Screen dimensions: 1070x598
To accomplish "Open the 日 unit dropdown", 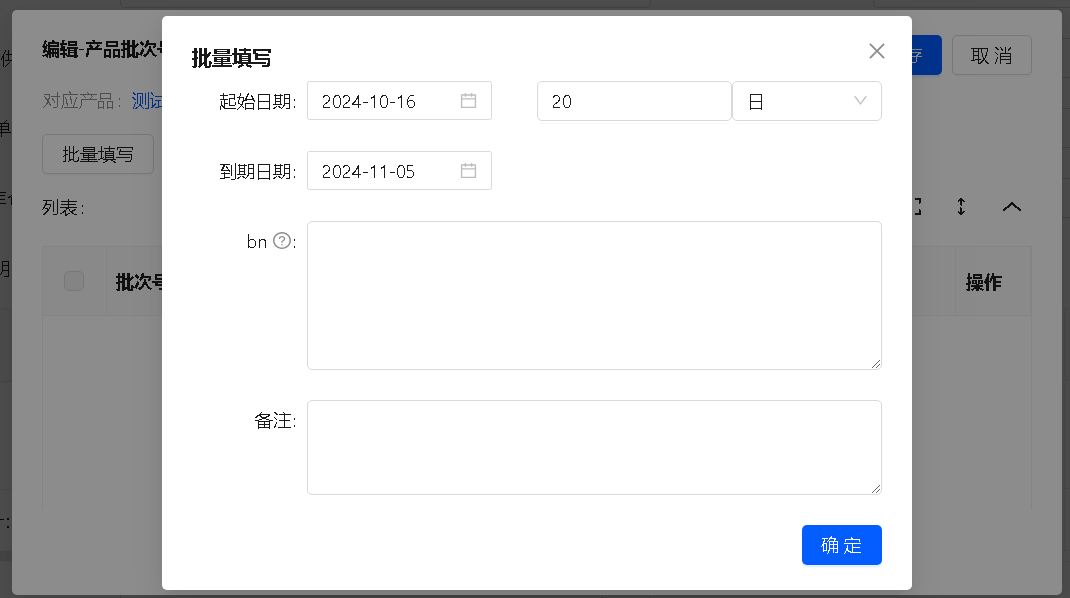I will click(806, 101).
